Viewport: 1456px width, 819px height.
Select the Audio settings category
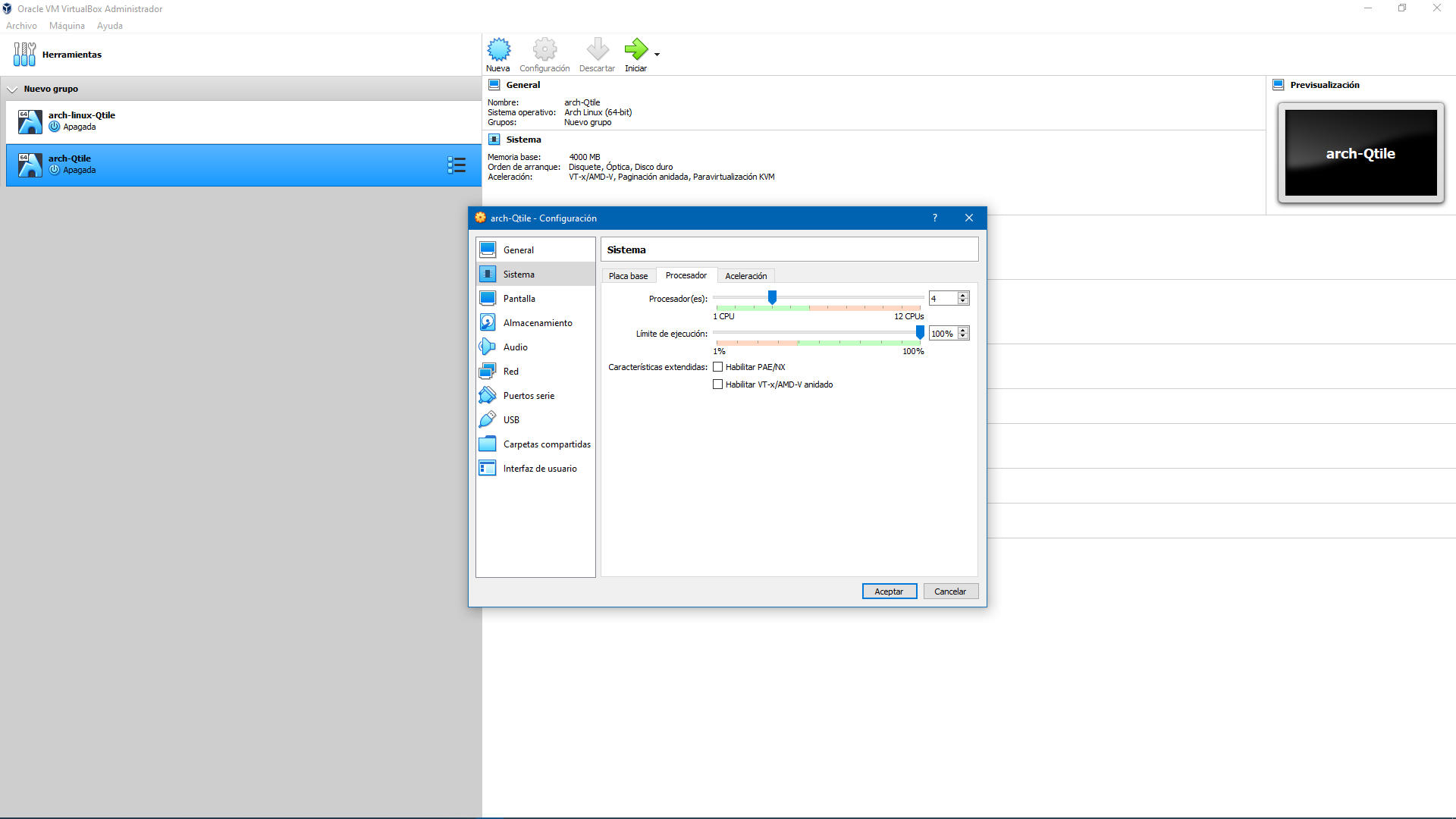point(515,347)
